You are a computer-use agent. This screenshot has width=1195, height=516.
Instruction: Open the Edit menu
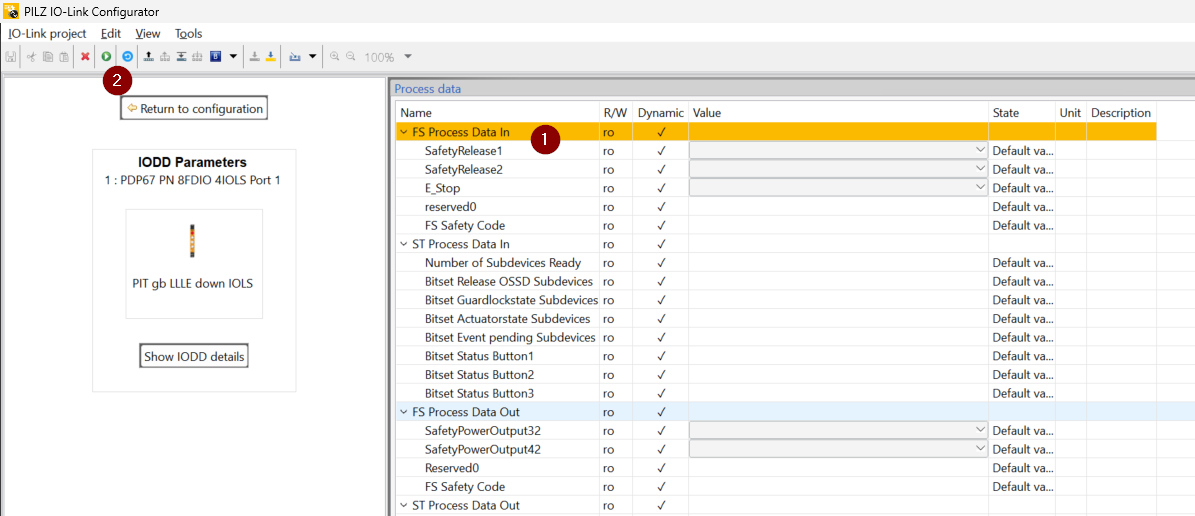111,34
